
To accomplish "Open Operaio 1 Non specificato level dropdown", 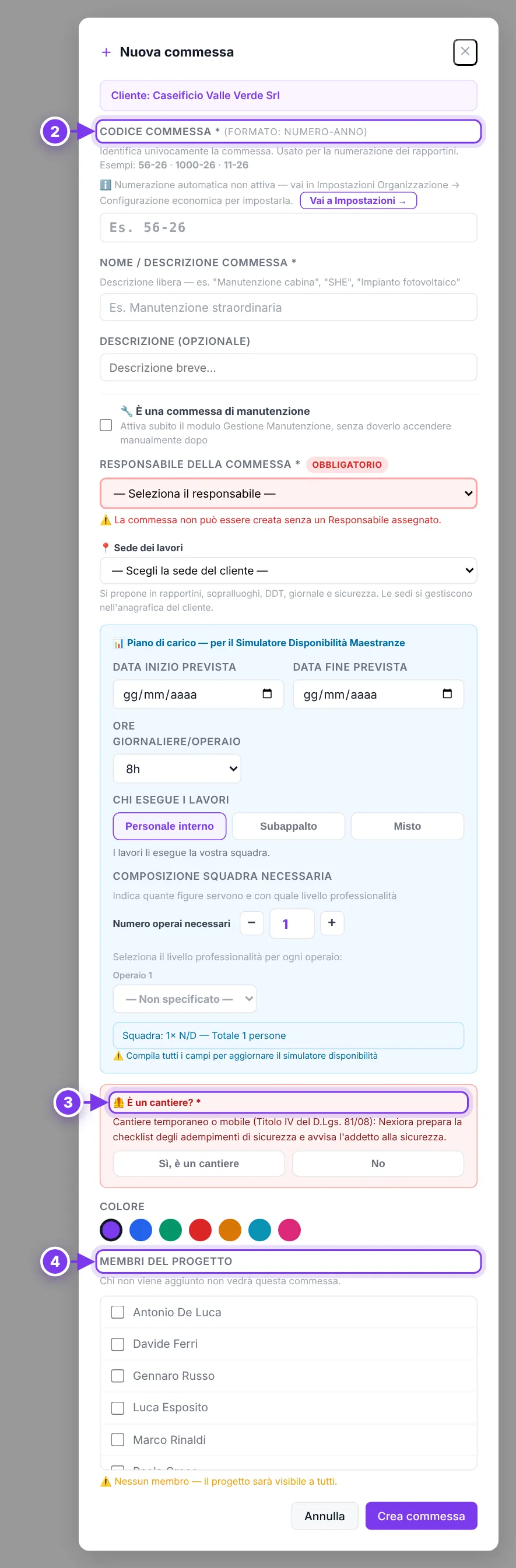I will (x=185, y=999).
